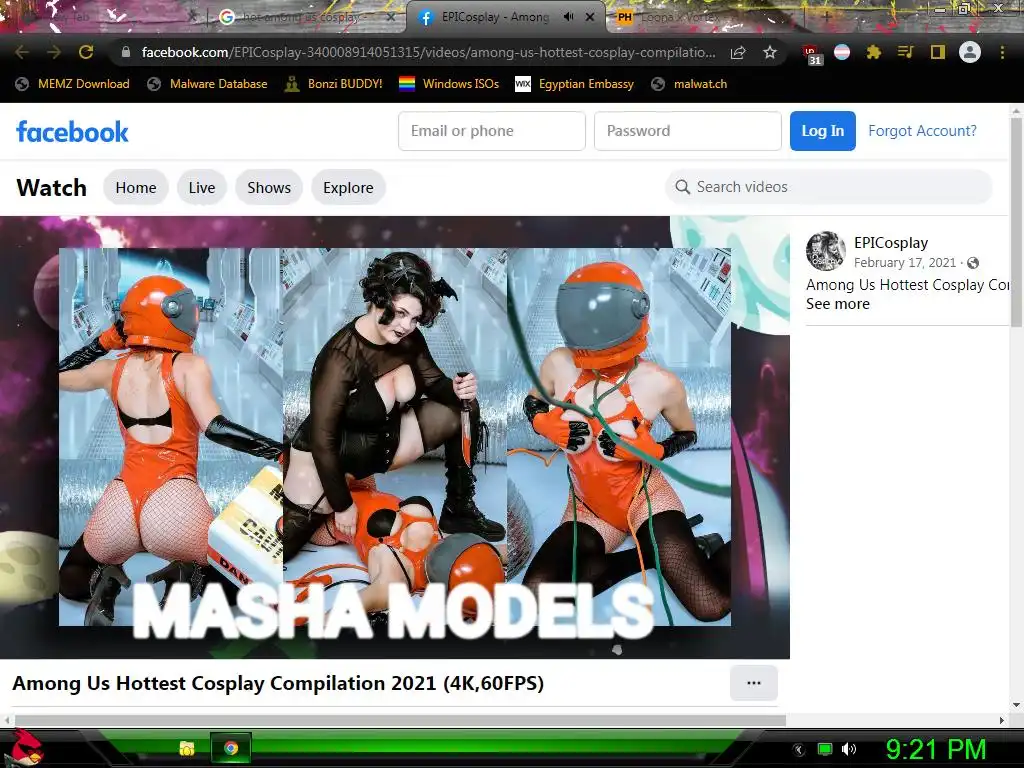Mute the EPICosplay tab via speaker icon

coord(568,17)
